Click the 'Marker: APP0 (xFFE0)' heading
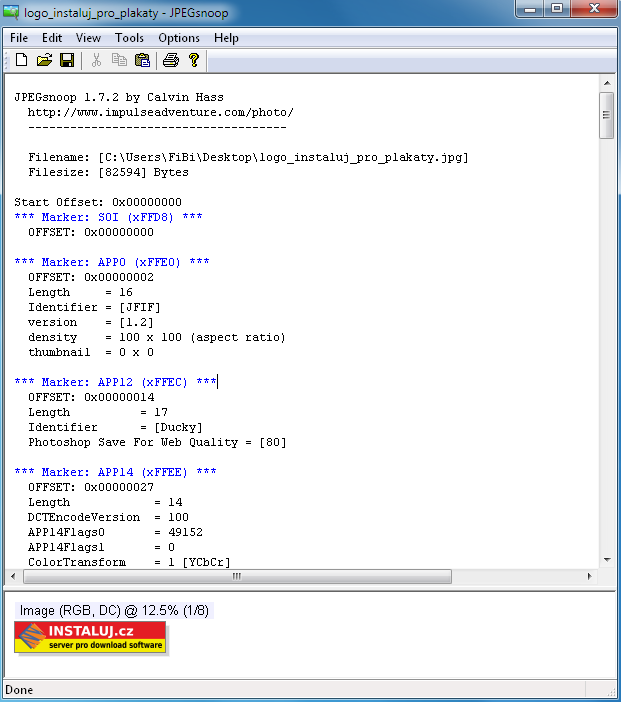 (112, 262)
